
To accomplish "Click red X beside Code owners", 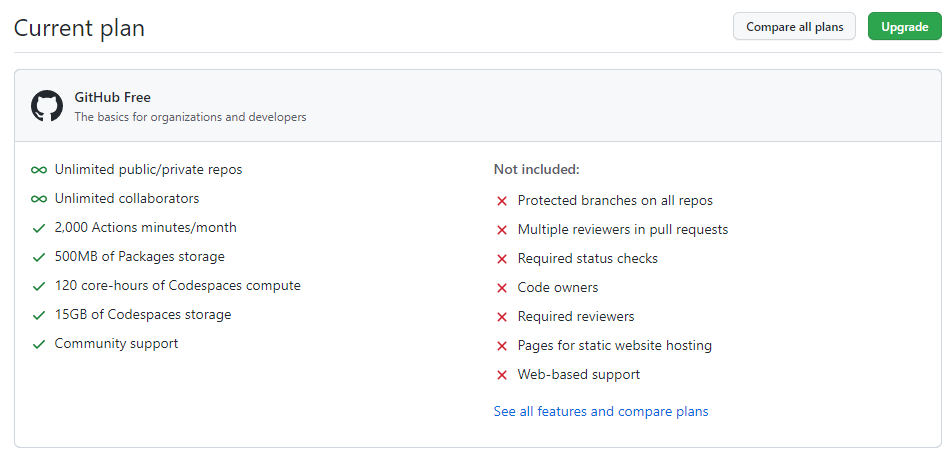I will tap(502, 288).
